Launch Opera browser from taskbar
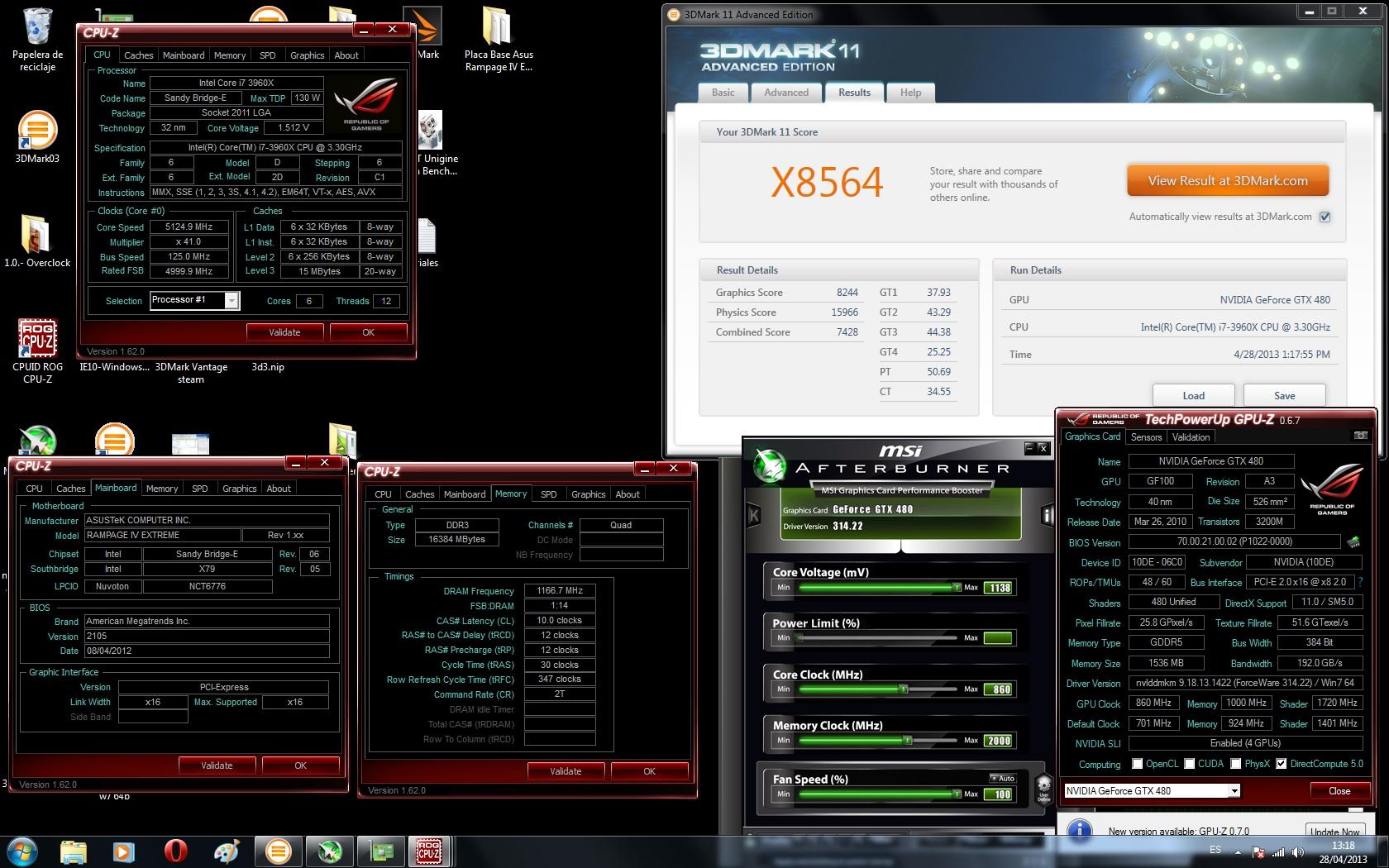 click(x=175, y=851)
